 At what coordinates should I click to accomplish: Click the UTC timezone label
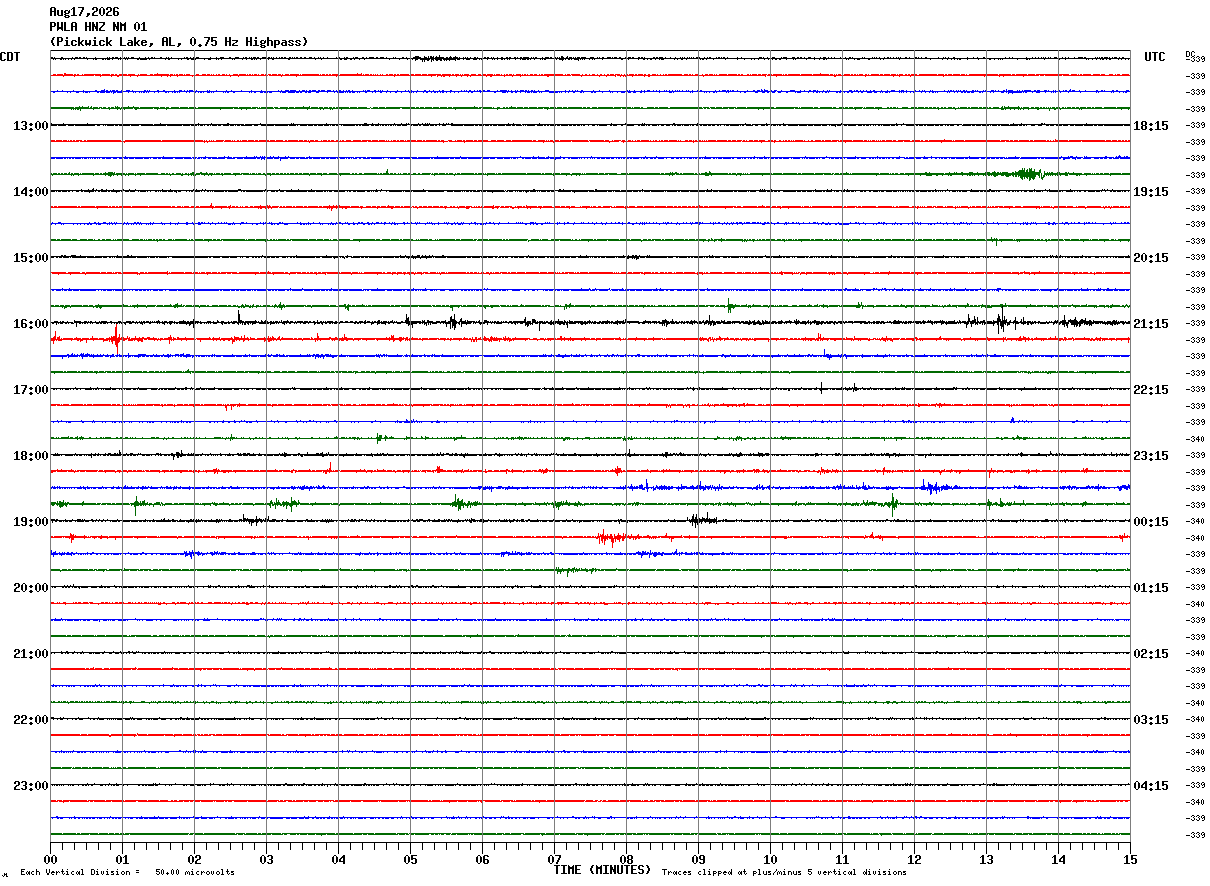(1155, 57)
